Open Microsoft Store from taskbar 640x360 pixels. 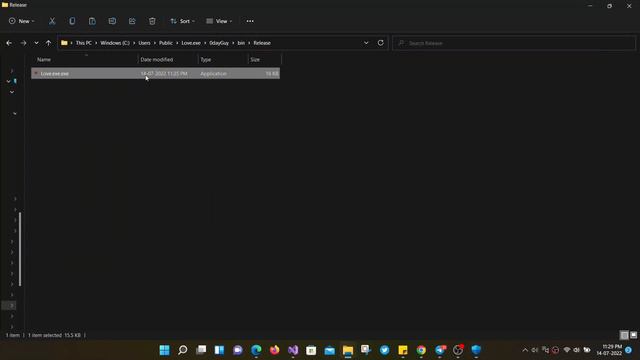[311, 350]
